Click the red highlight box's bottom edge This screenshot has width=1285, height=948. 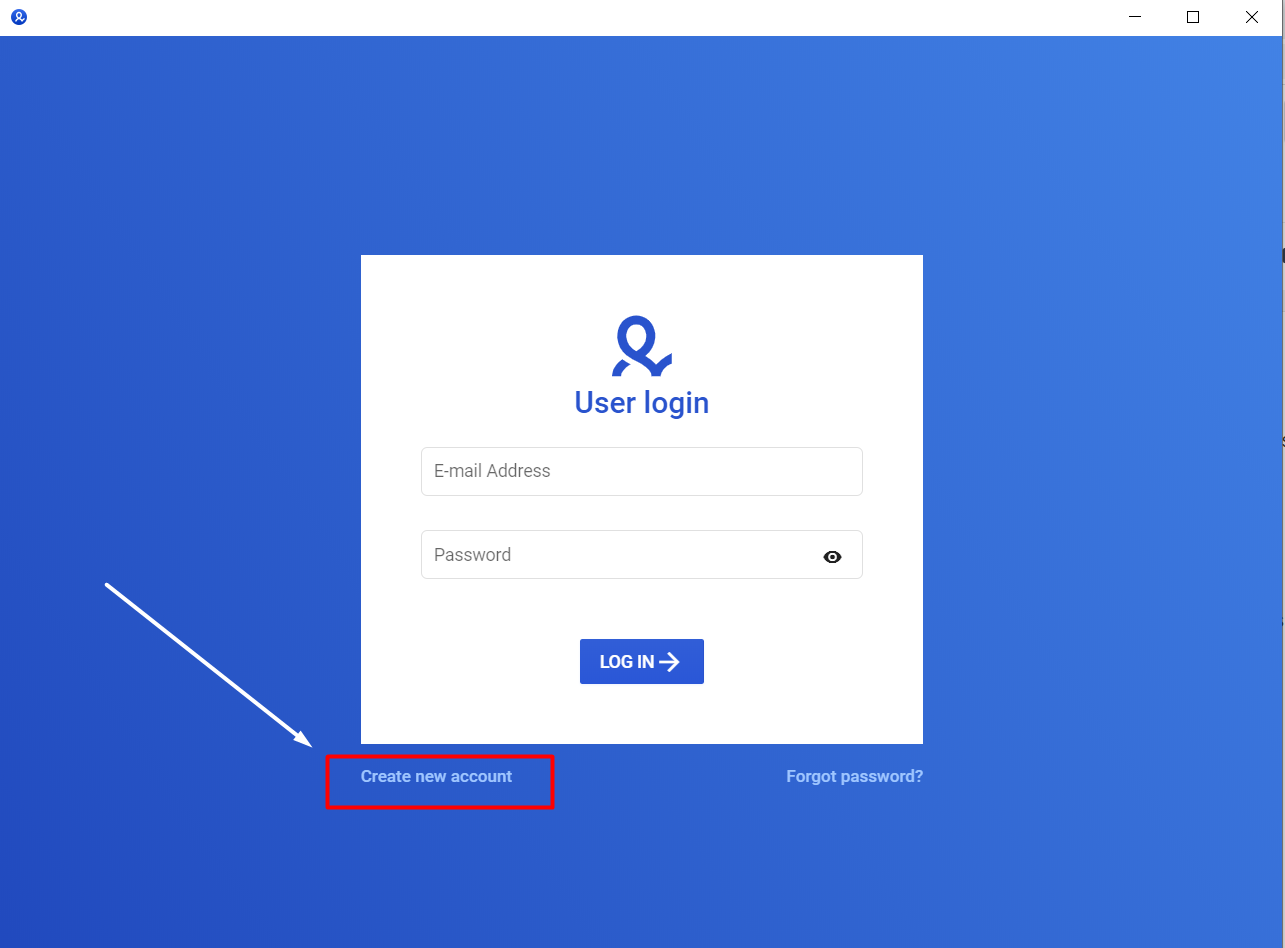pos(440,806)
